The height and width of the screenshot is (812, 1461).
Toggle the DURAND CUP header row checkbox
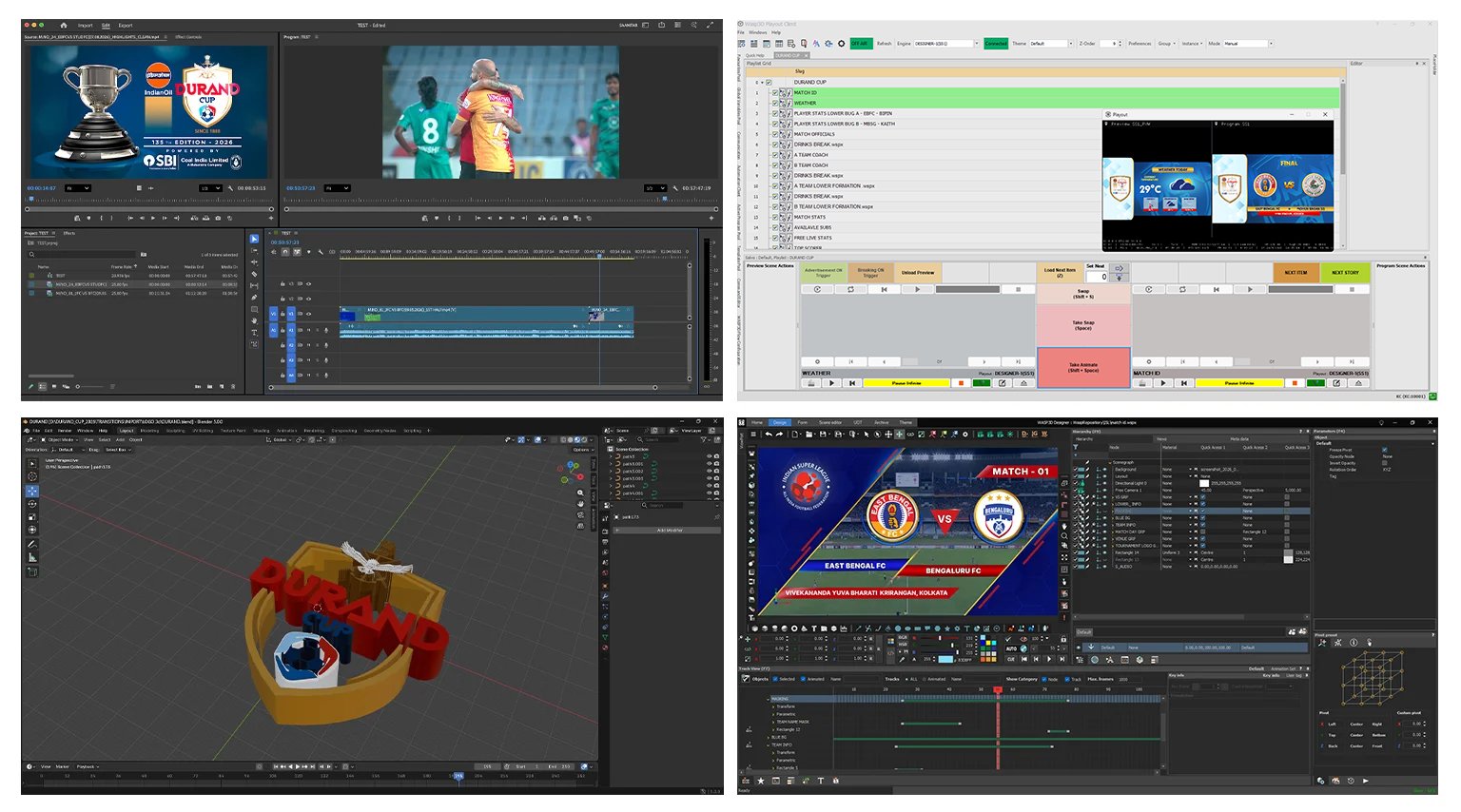coord(769,83)
